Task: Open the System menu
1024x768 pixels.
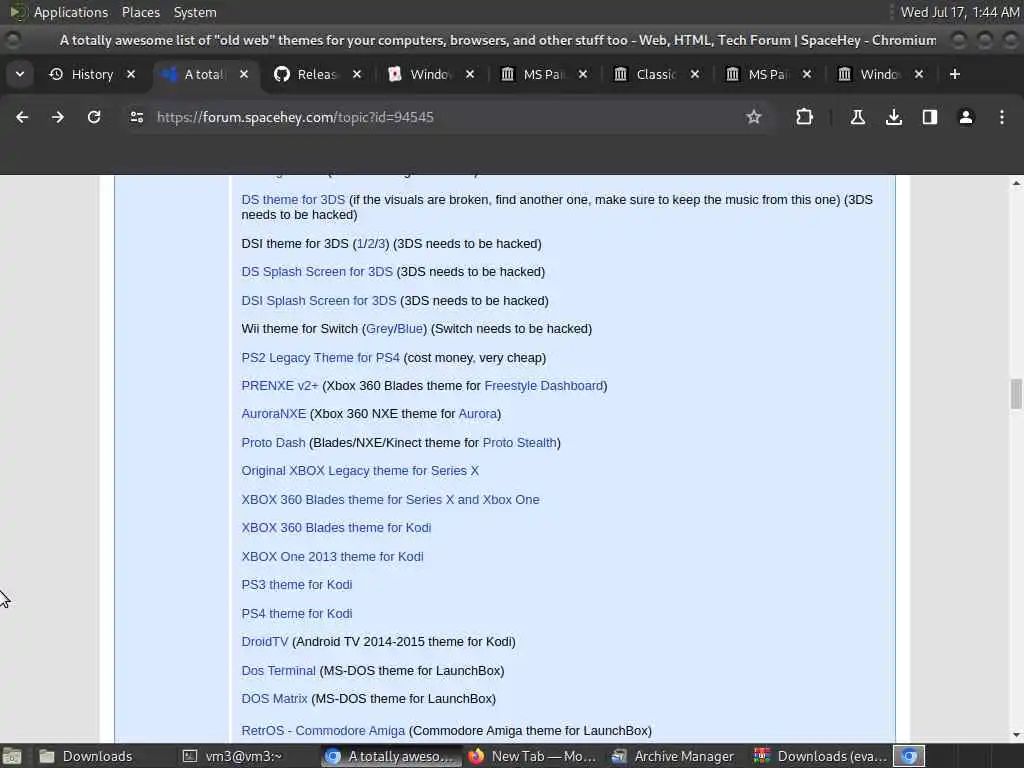Action: click(x=195, y=12)
